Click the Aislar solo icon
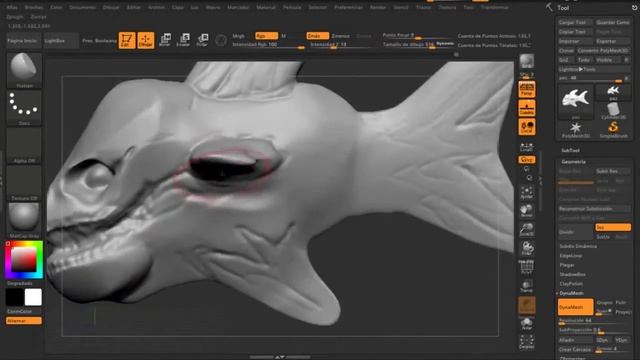640x360 pixels. (527, 324)
